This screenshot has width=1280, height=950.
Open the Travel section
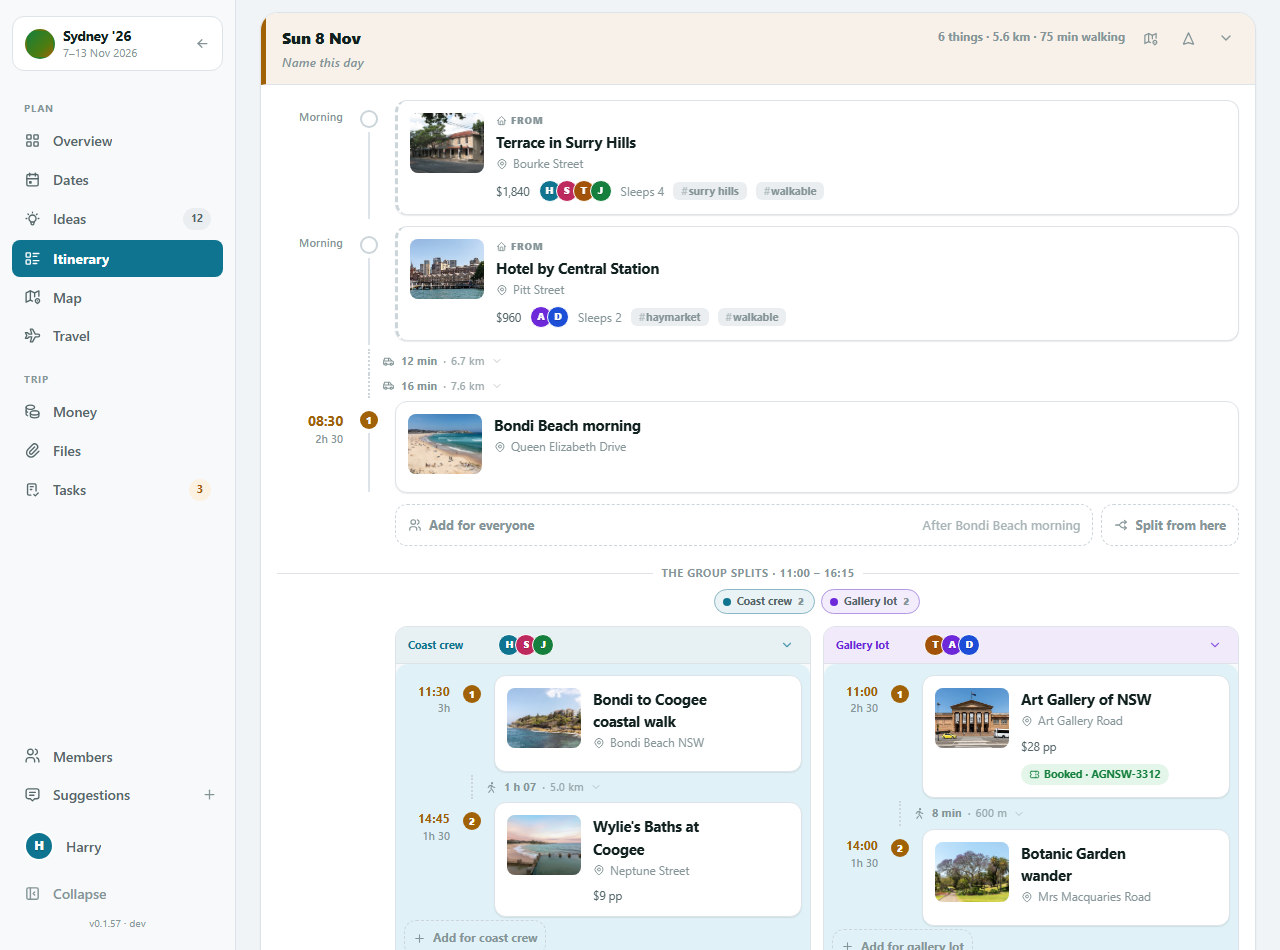(117, 336)
